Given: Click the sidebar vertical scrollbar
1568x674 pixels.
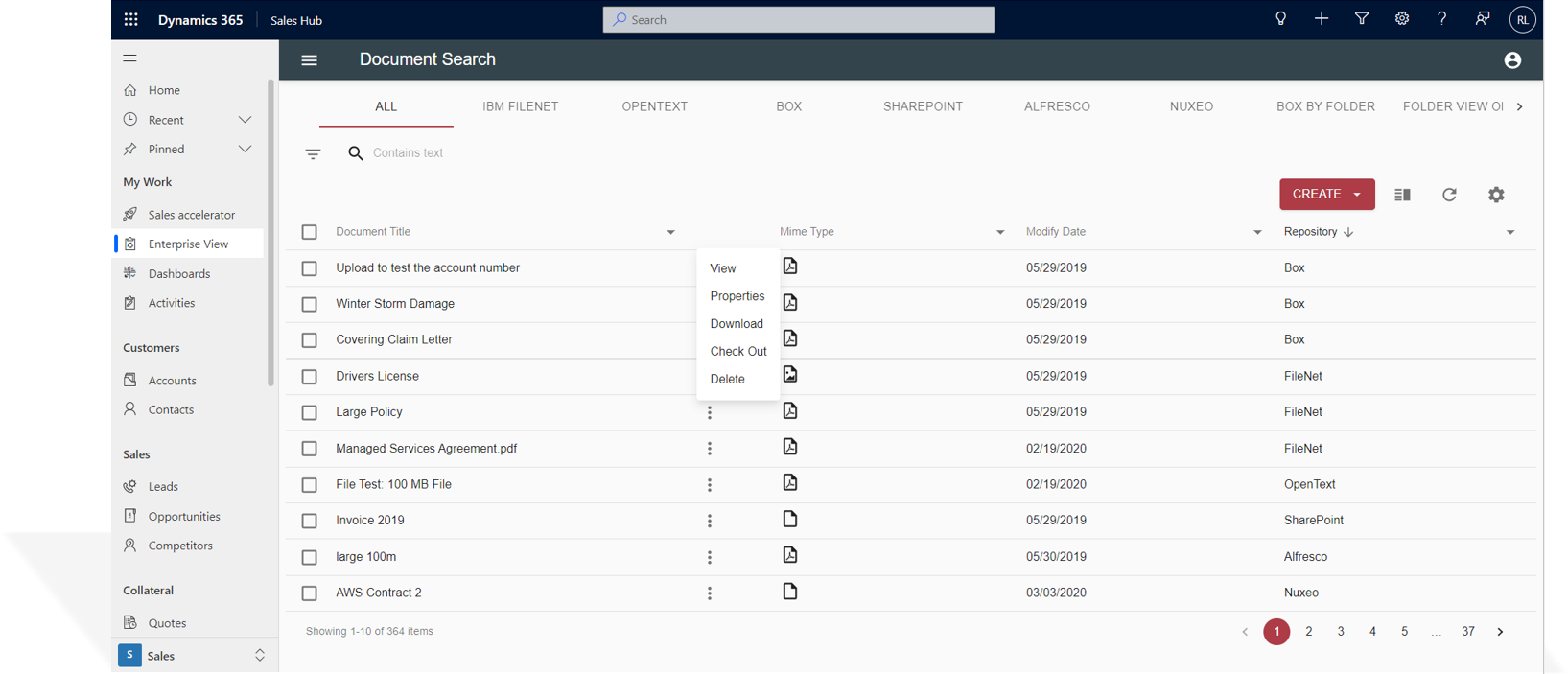Looking at the screenshot, I should [271, 232].
